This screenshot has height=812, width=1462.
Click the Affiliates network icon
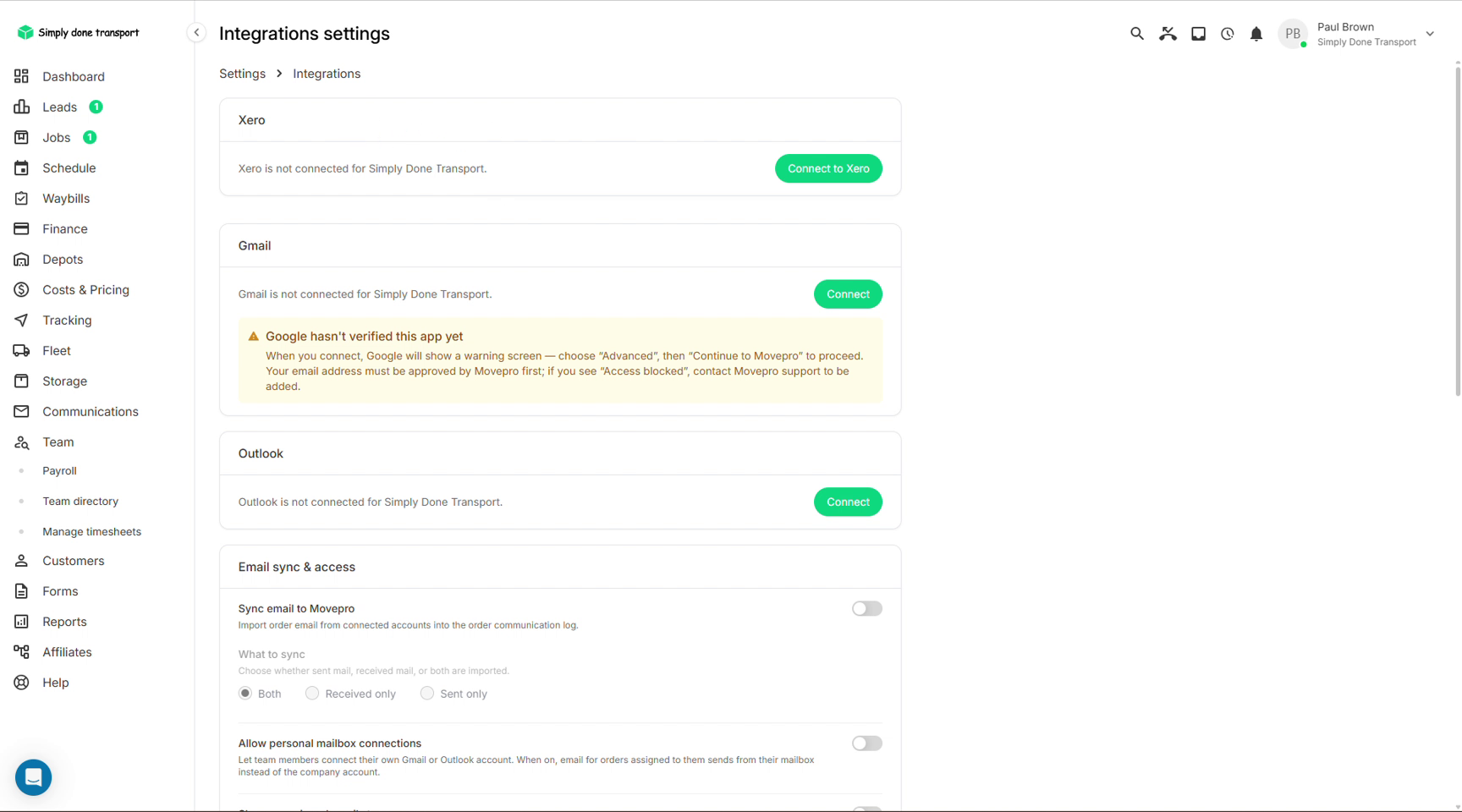[x=21, y=651]
